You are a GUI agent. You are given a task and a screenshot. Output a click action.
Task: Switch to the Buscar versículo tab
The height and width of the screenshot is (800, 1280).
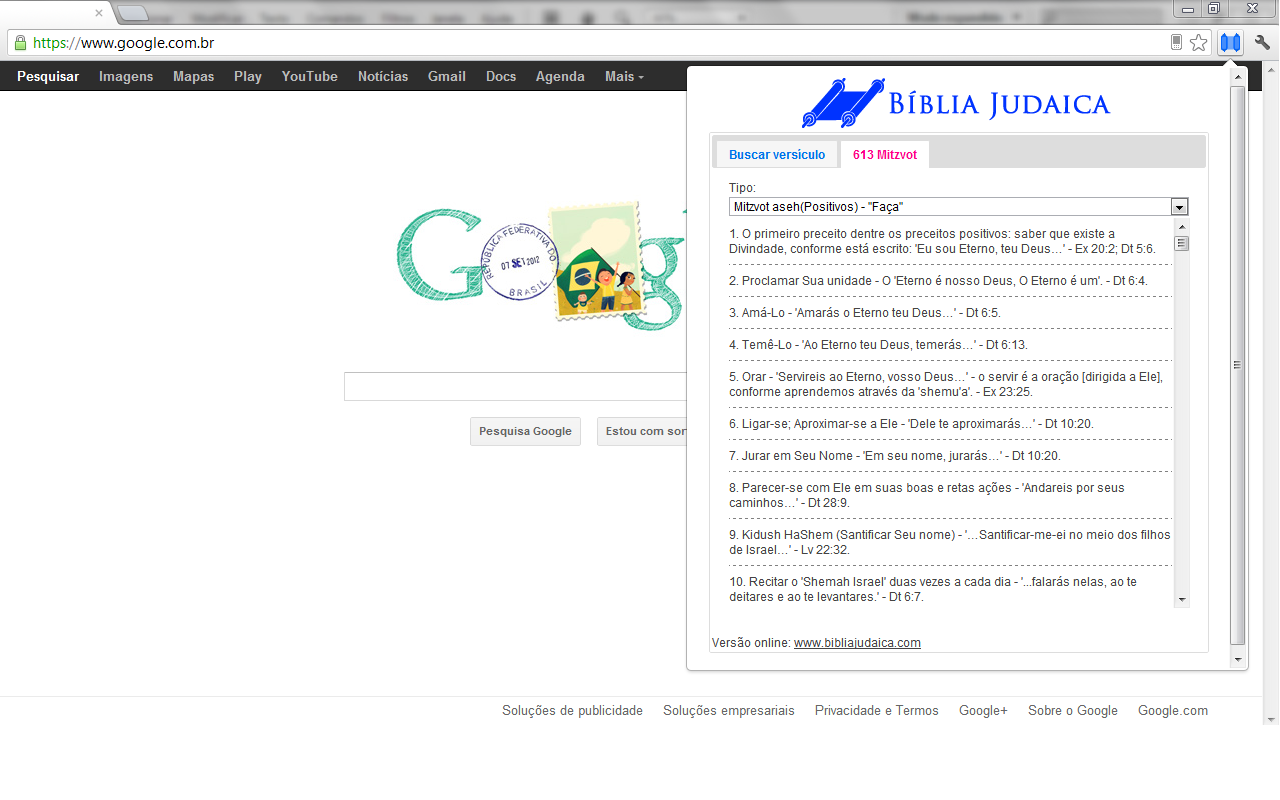coord(777,155)
